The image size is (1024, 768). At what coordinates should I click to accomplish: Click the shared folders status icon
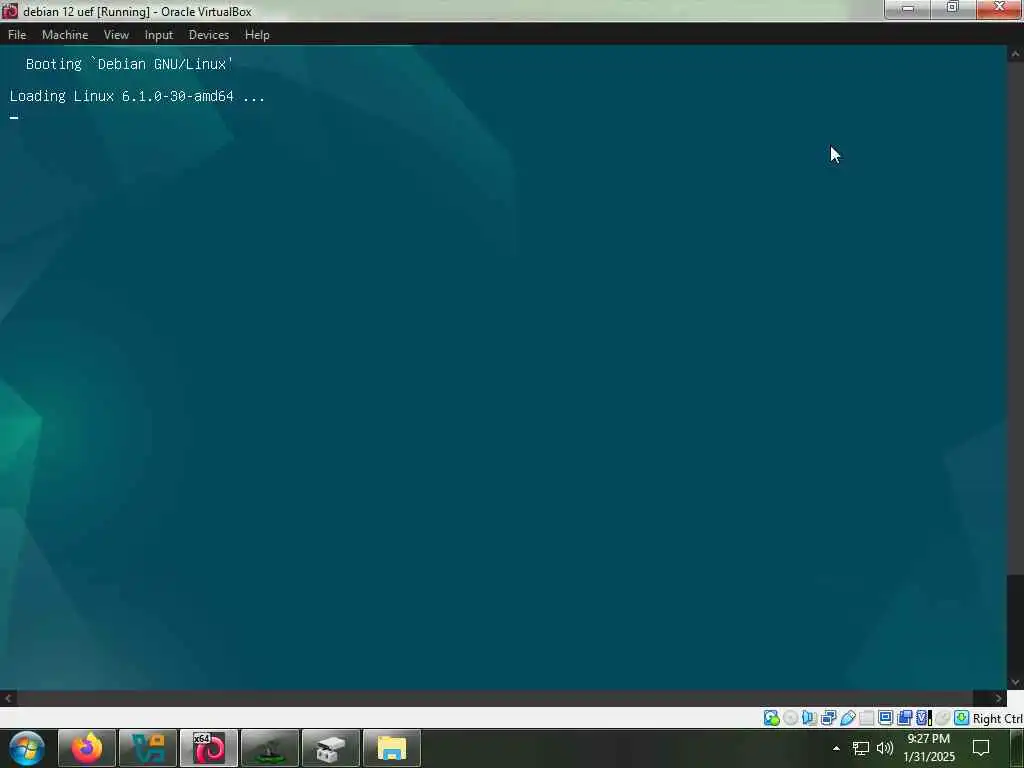click(867, 718)
